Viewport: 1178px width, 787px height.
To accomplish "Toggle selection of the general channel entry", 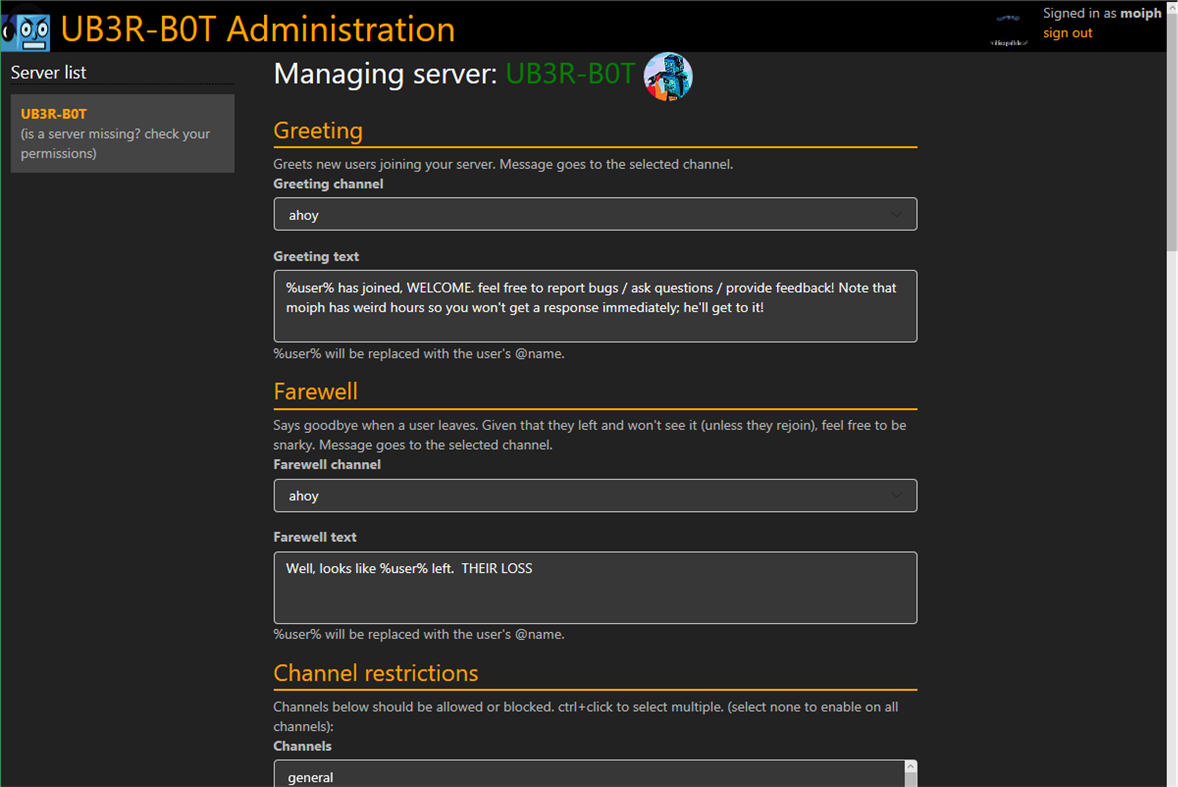I will pyautogui.click(x=310, y=777).
